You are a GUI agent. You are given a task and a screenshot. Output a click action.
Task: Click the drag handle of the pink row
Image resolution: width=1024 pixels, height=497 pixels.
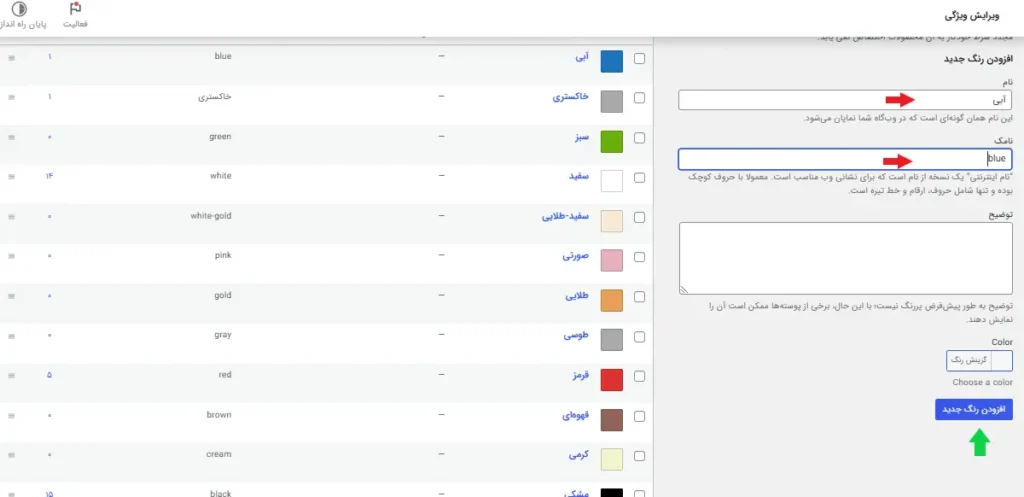pyautogui.click(x=11, y=256)
